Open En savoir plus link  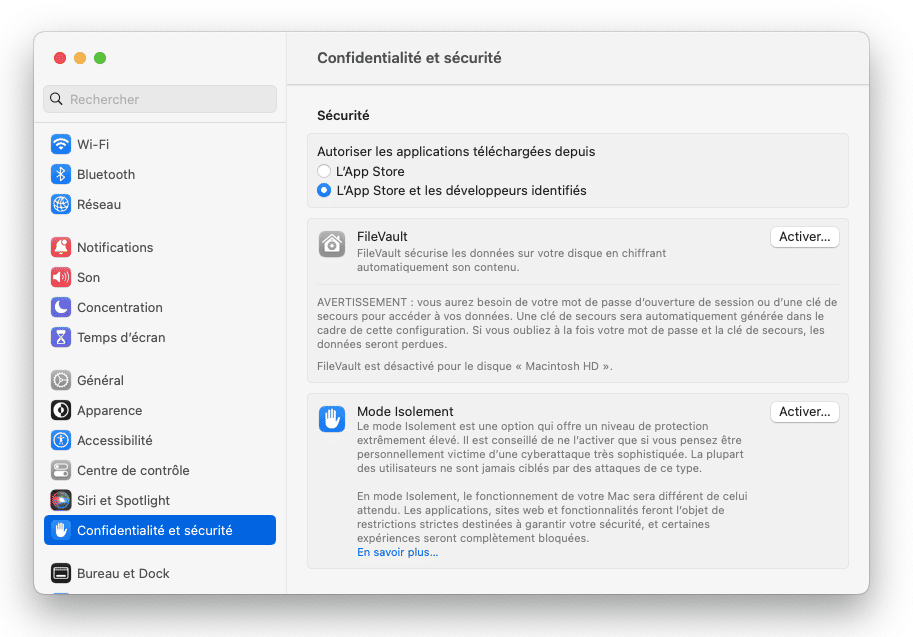[x=398, y=552]
